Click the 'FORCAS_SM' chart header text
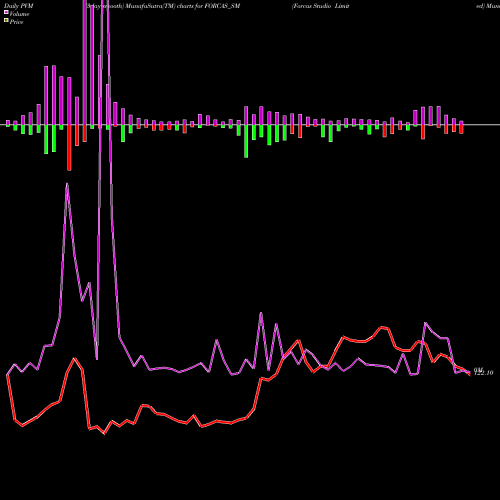This screenshot has width=500, height=500. click(x=222, y=6)
